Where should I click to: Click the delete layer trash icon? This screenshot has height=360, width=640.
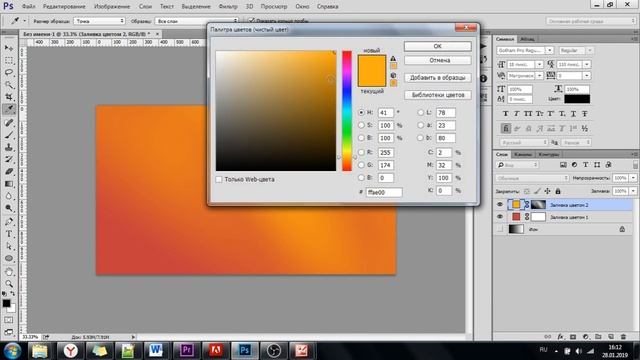[623, 337]
